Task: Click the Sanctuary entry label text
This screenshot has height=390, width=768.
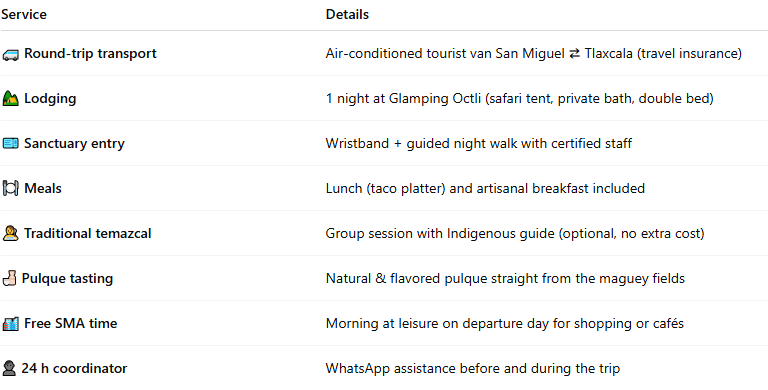Action: point(74,144)
